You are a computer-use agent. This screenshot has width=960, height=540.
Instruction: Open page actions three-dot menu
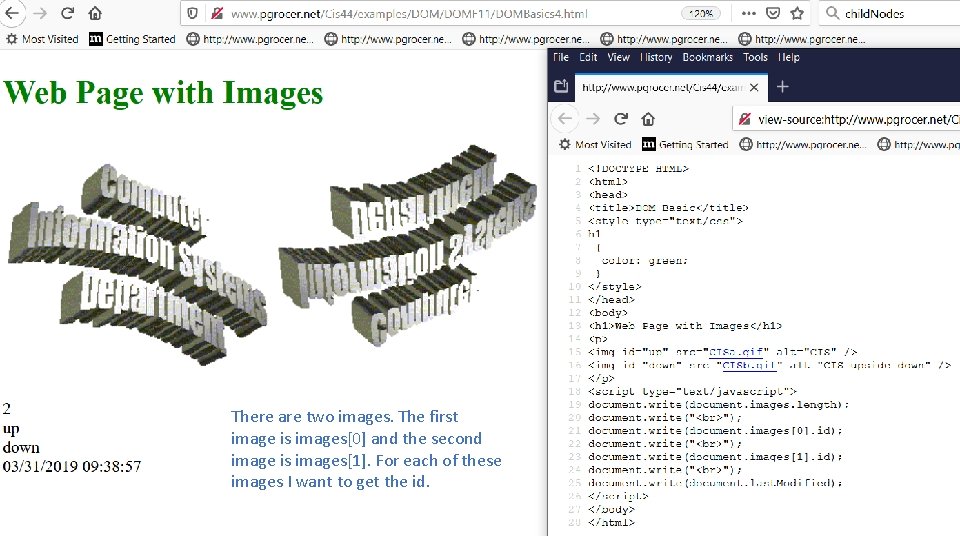tap(748, 13)
